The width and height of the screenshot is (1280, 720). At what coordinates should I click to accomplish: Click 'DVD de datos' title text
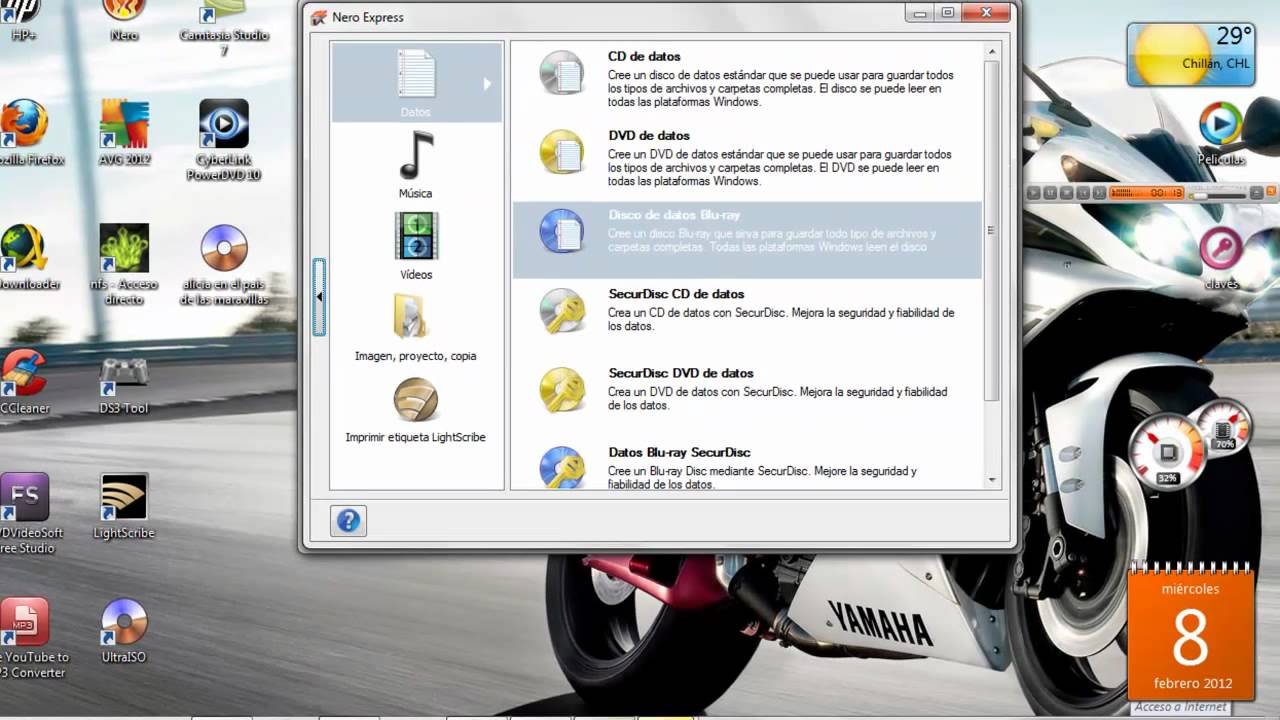tap(649, 135)
